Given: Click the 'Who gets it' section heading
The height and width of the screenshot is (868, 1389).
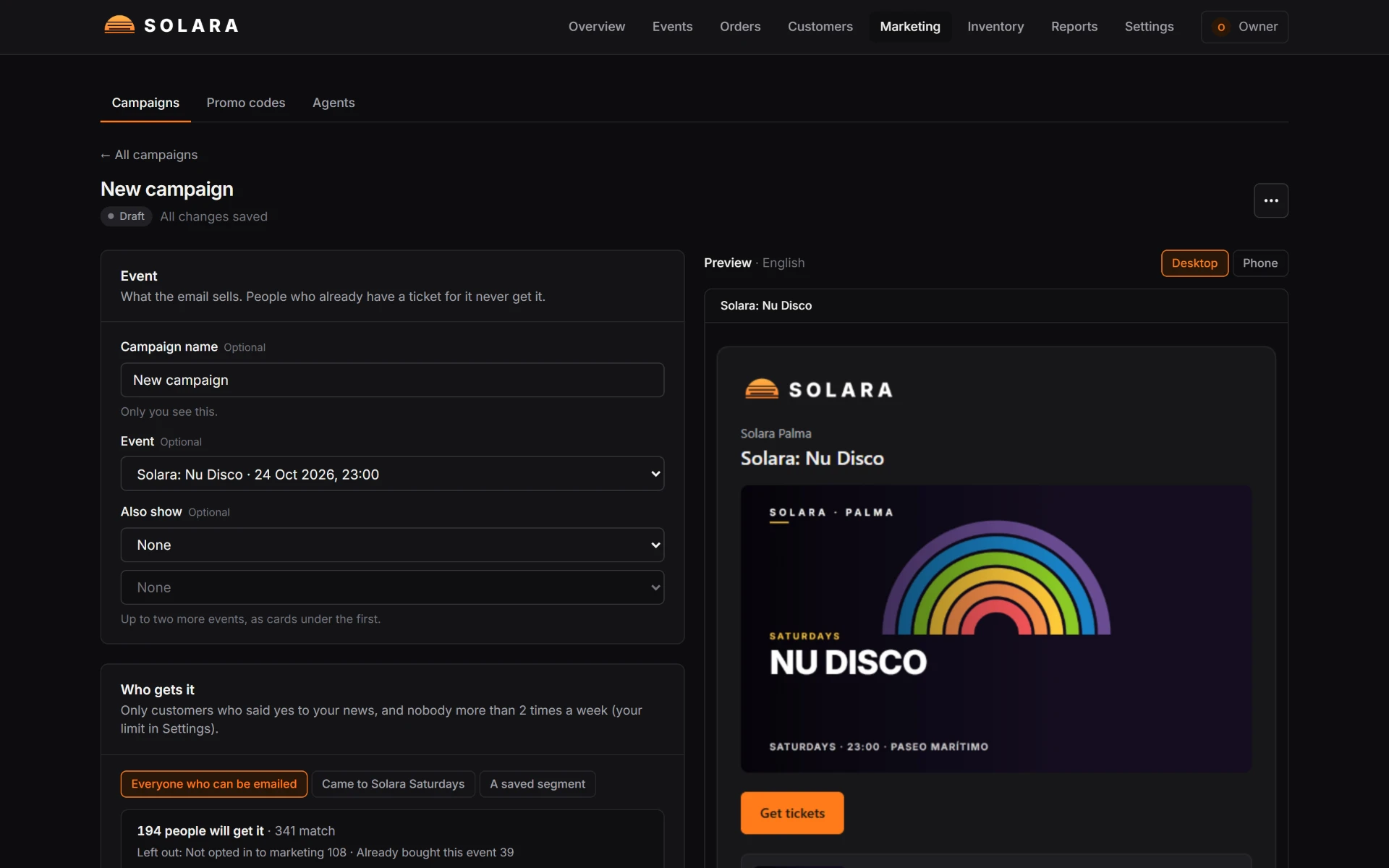Looking at the screenshot, I should pos(157,690).
